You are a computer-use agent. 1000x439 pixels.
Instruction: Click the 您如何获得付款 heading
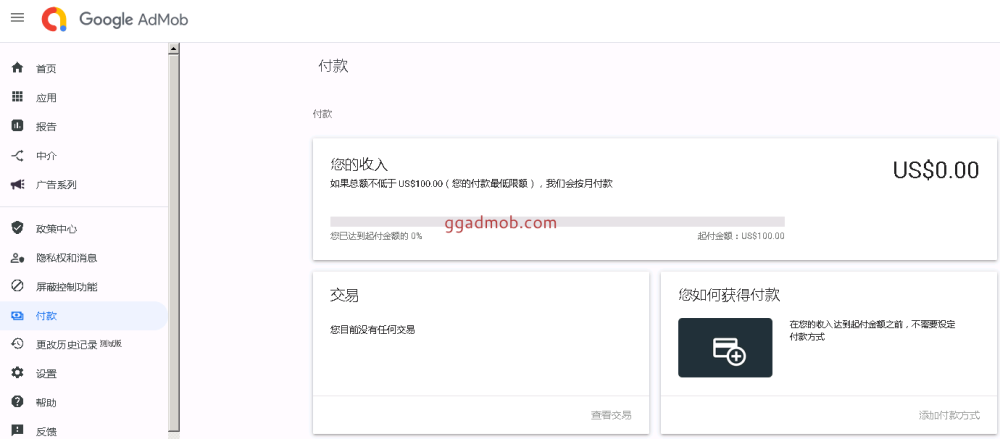pyautogui.click(x=729, y=295)
